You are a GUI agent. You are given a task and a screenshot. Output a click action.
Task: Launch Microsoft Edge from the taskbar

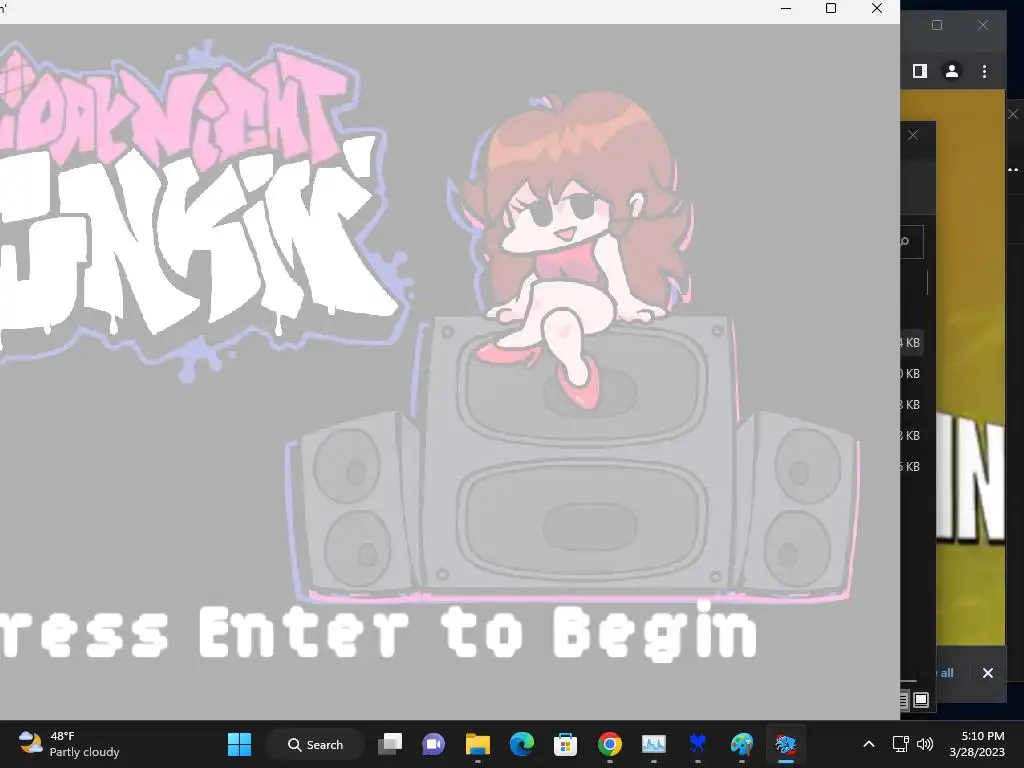point(521,744)
